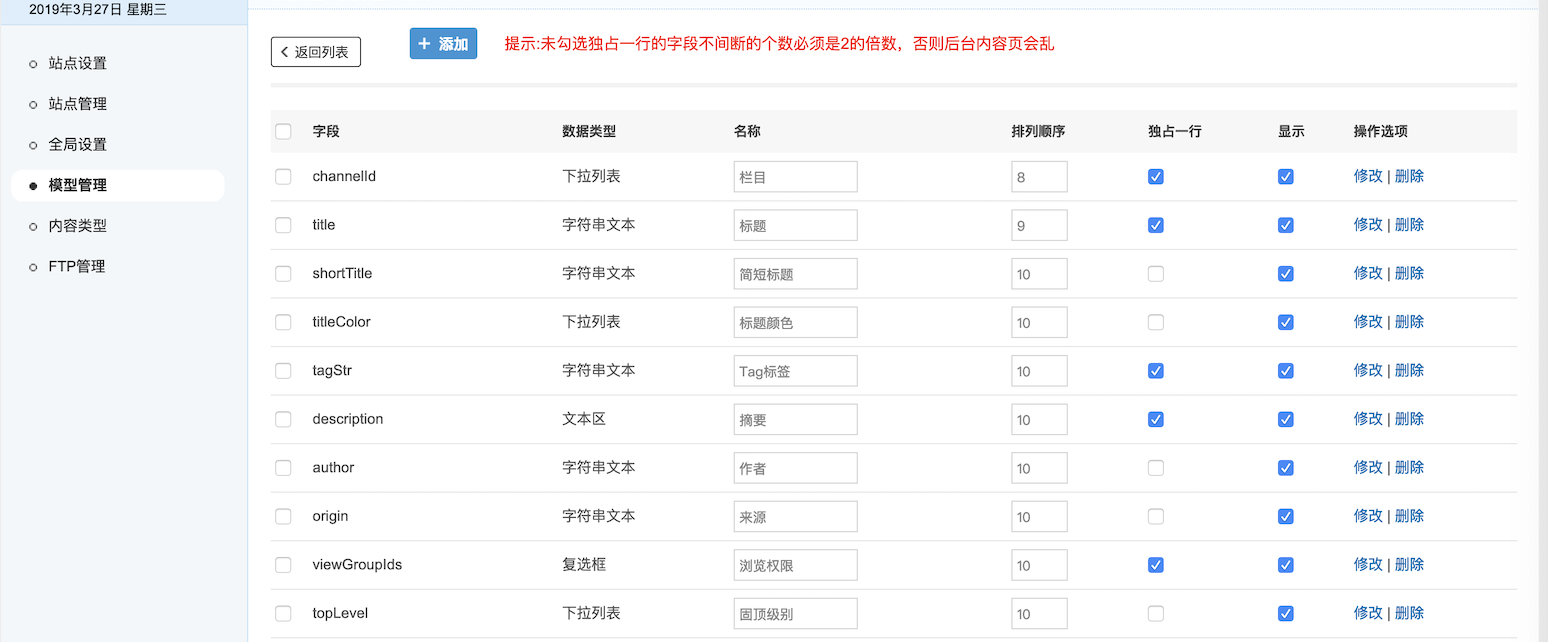Tick the select-all checkbox in table header

coord(283,131)
